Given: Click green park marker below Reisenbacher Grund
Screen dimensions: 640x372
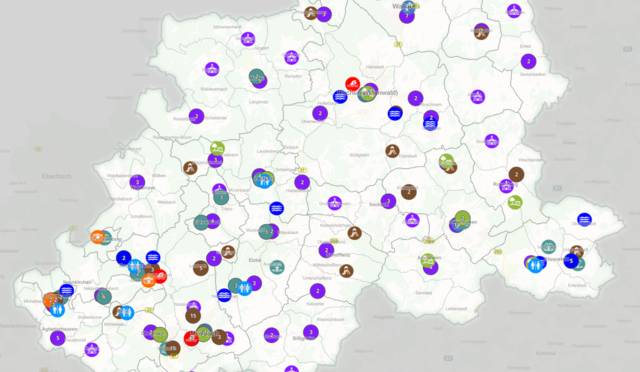Looking at the screenshot, I should (217, 149).
